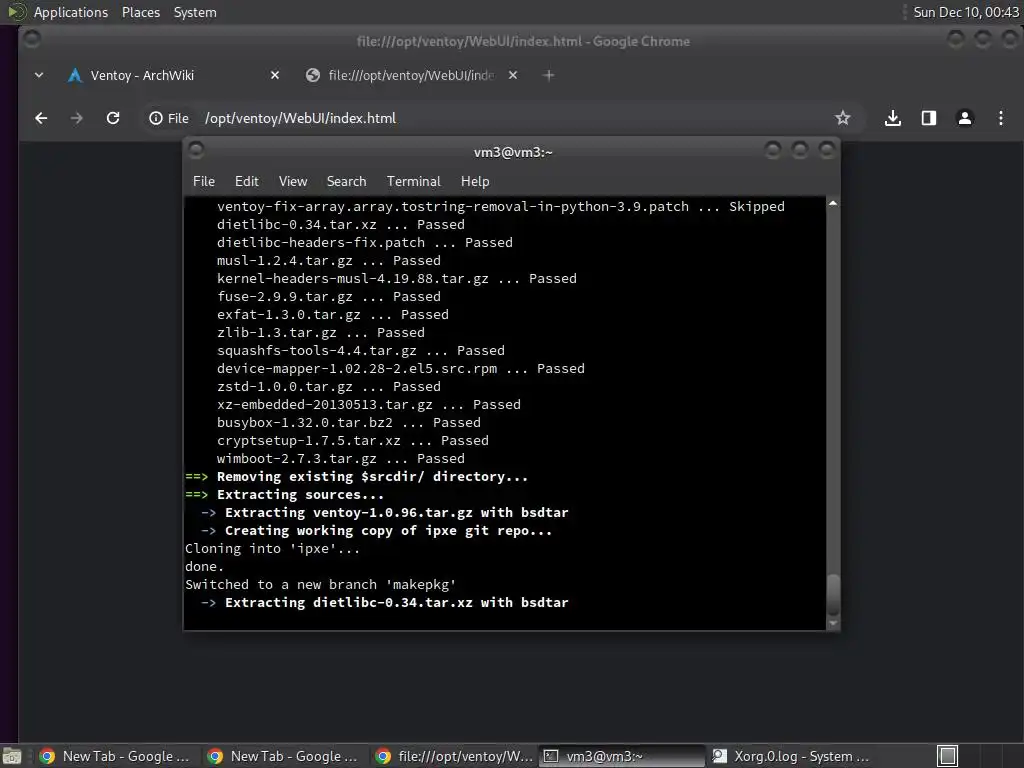The width and height of the screenshot is (1024, 768).
Task: Toggle Chrome side panel icon
Action: coord(929,118)
